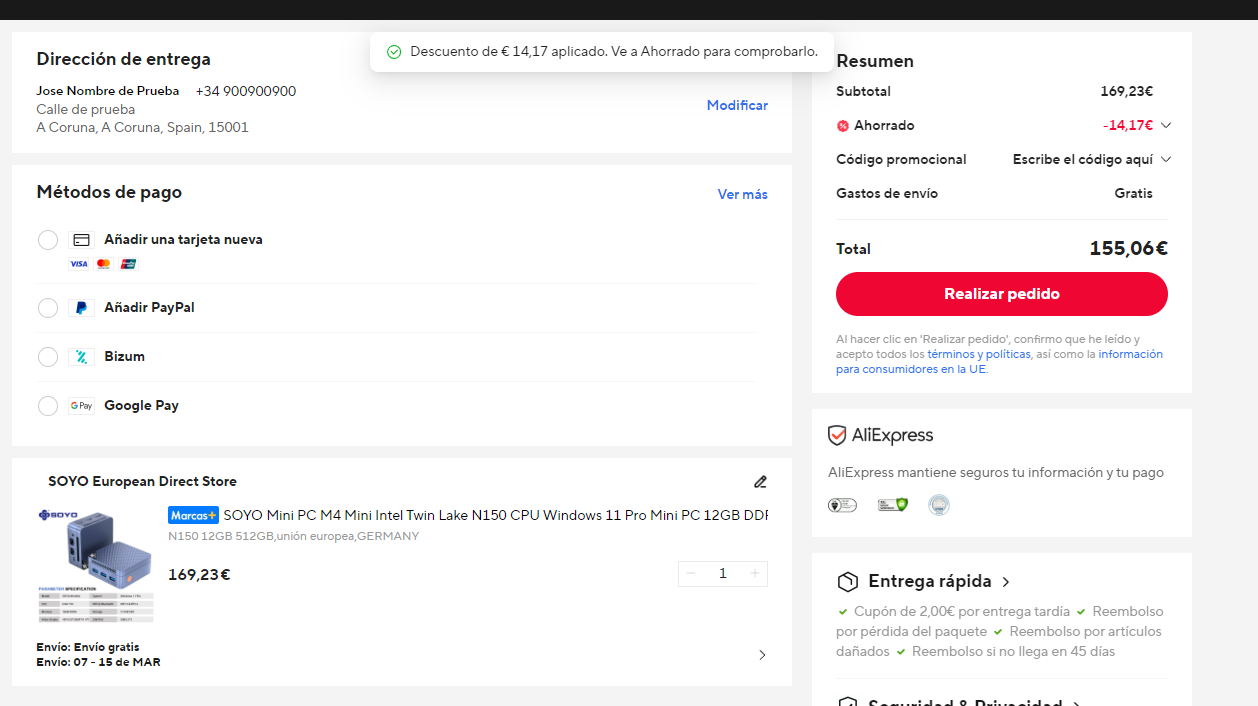Click 'Modificar' to edit the delivery address
1258x706 pixels.
pos(737,106)
